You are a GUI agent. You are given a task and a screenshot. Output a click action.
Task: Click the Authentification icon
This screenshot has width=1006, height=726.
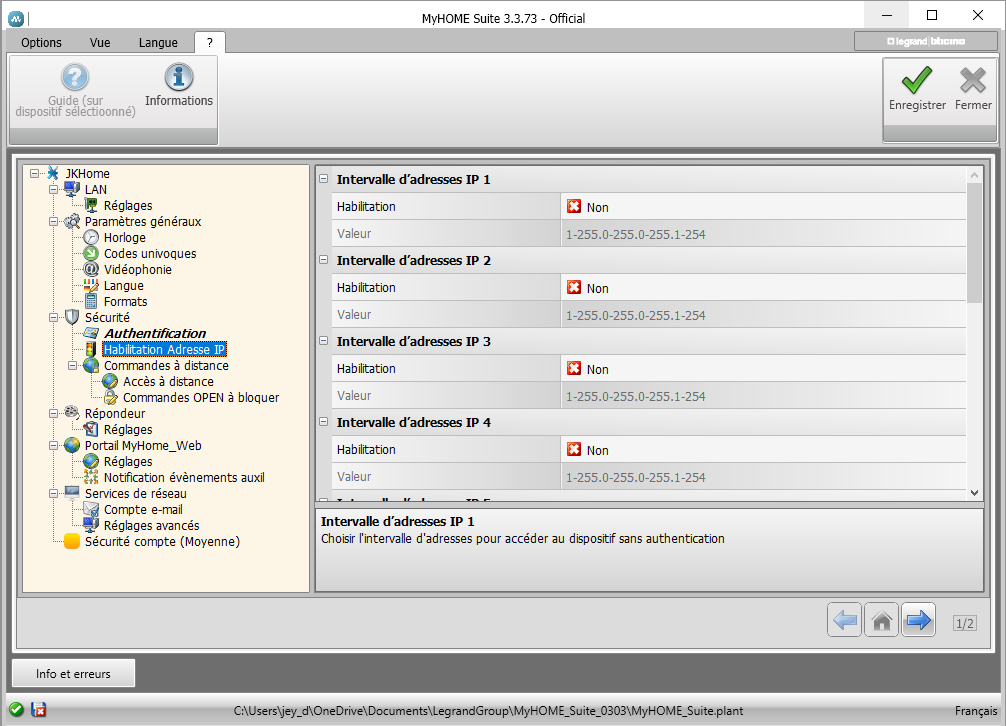pyautogui.click(x=91, y=333)
